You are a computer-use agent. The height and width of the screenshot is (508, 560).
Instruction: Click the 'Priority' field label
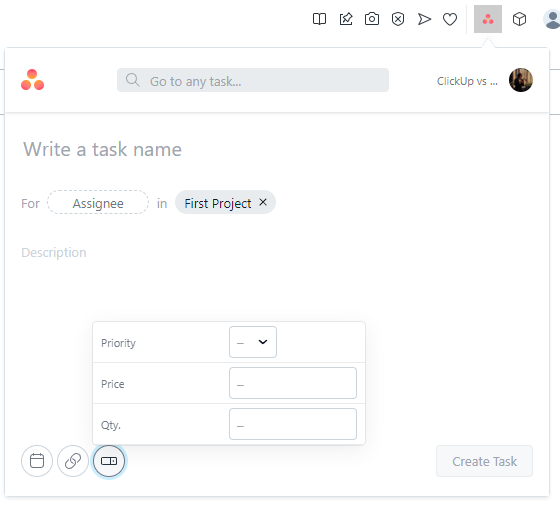(x=118, y=343)
